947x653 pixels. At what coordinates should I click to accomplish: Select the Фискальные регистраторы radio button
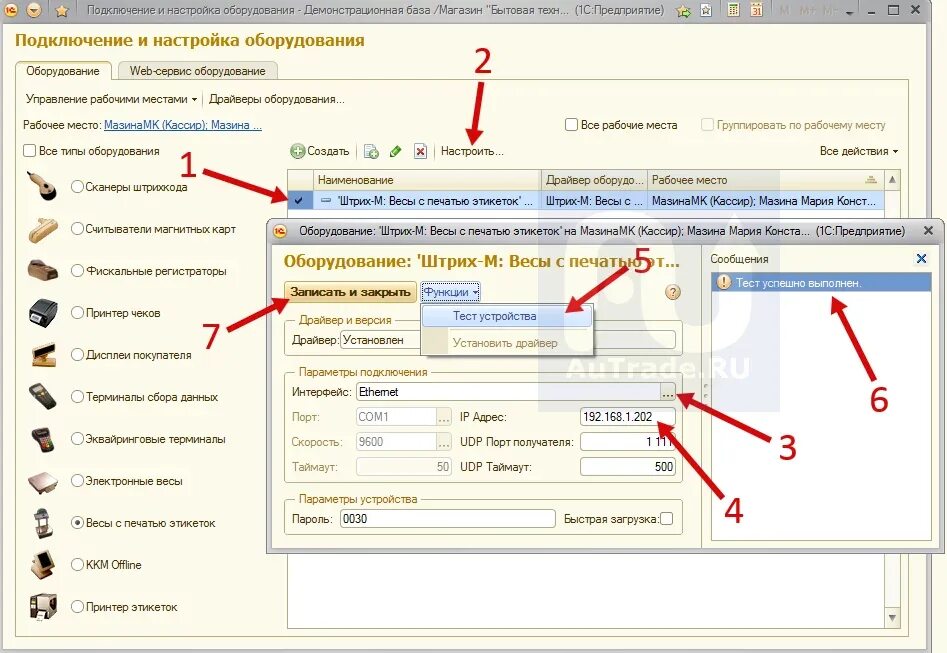click(77, 271)
